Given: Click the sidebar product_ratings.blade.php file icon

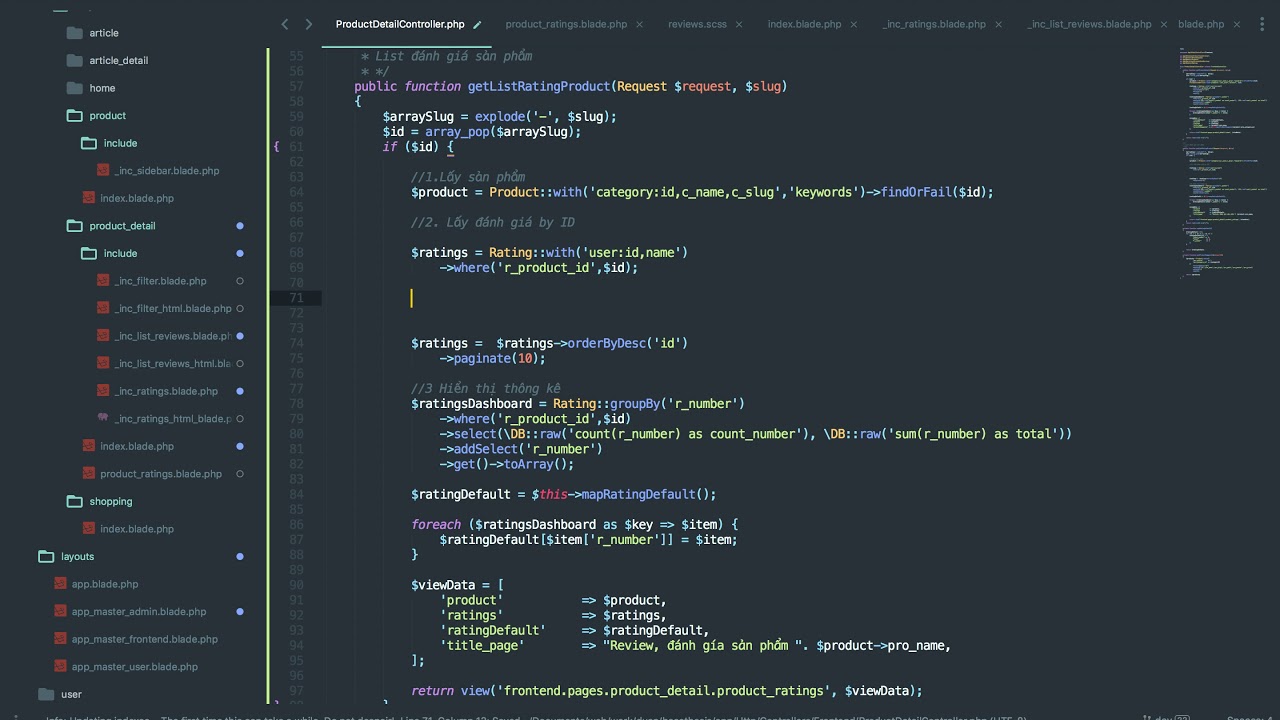Looking at the screenshot, I should tap(89, 473).
